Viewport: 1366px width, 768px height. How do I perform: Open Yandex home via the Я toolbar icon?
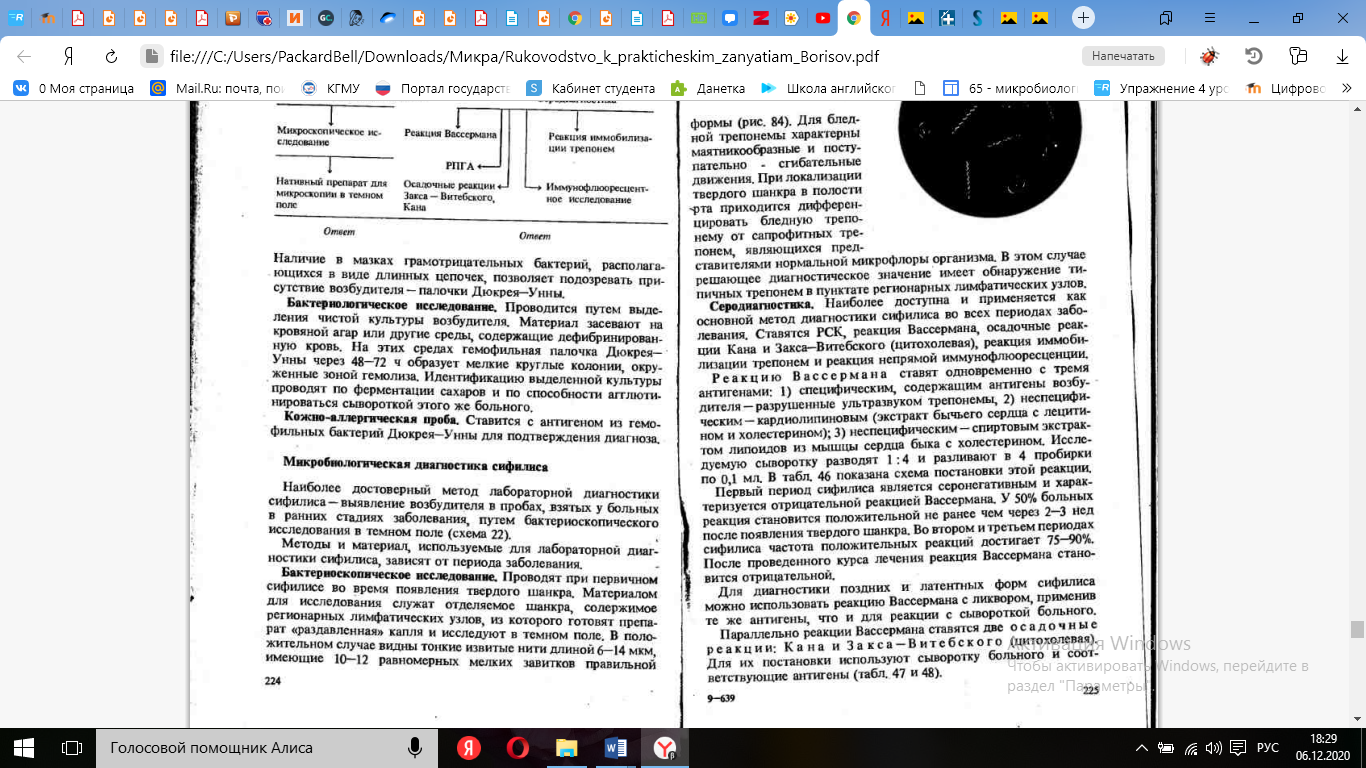pos(68,56)
